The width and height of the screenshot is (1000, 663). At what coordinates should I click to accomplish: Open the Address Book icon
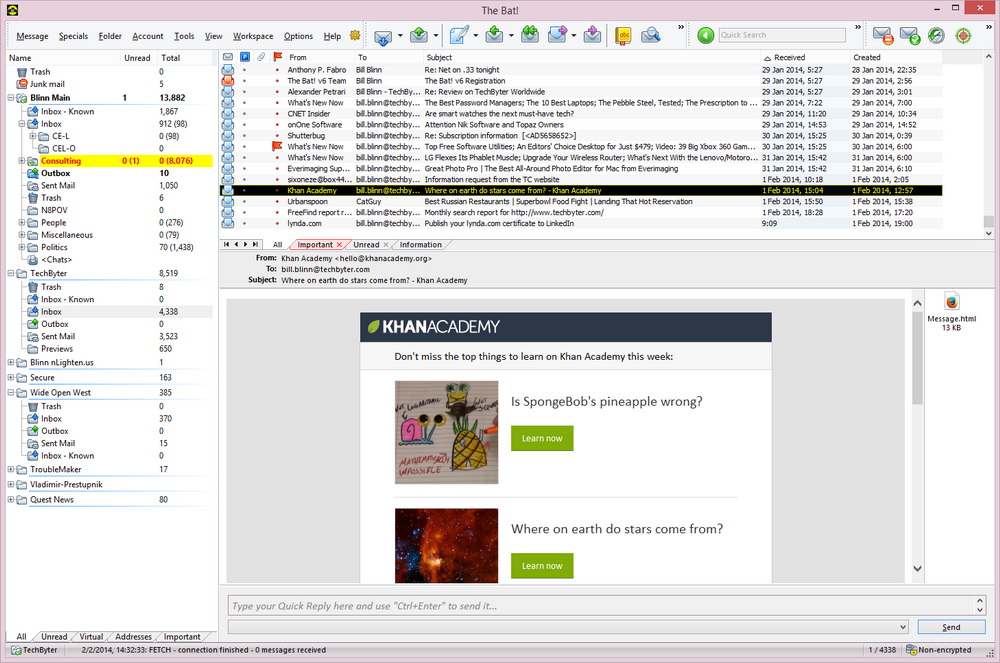click(x=624, y=36)
